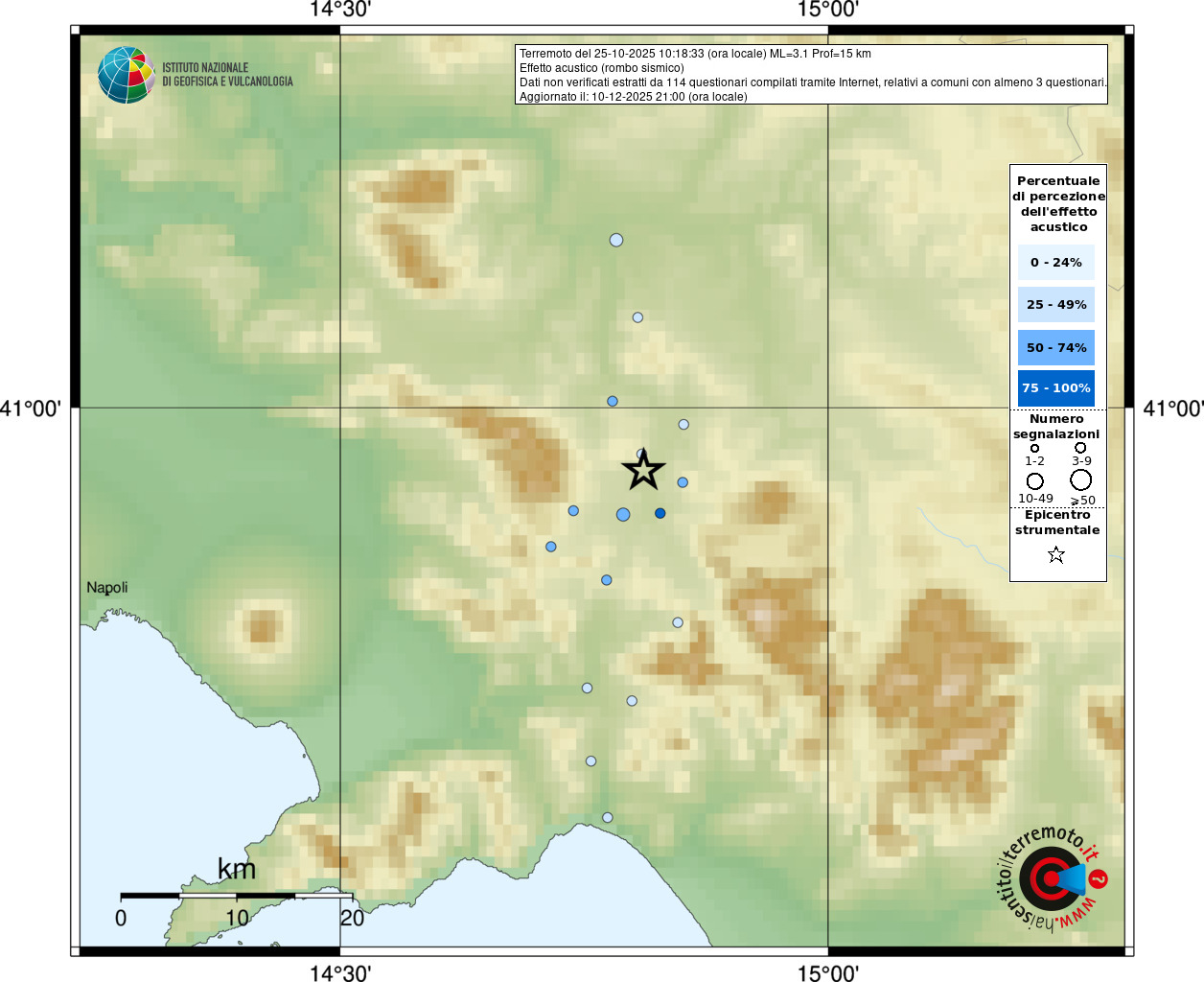Screen dimensions: 1204x982
Task: Click the legend circle for 3-9 reports
Action: (x=1080, y=447)
